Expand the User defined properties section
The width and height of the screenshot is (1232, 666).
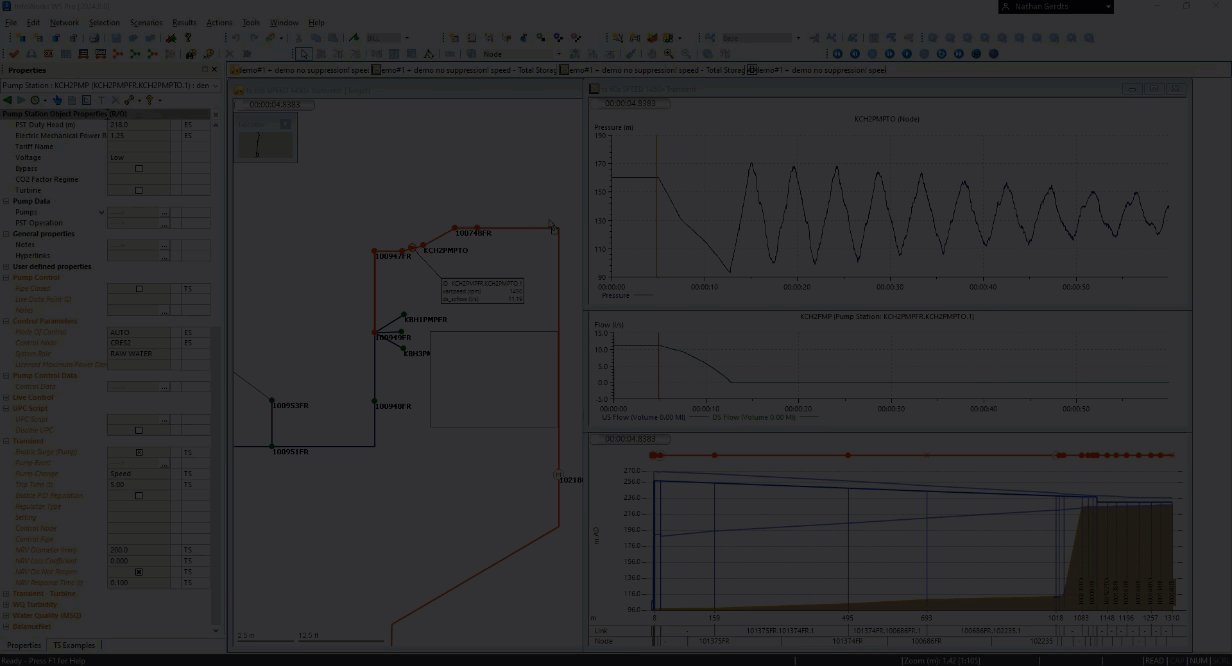pos(6,267)
